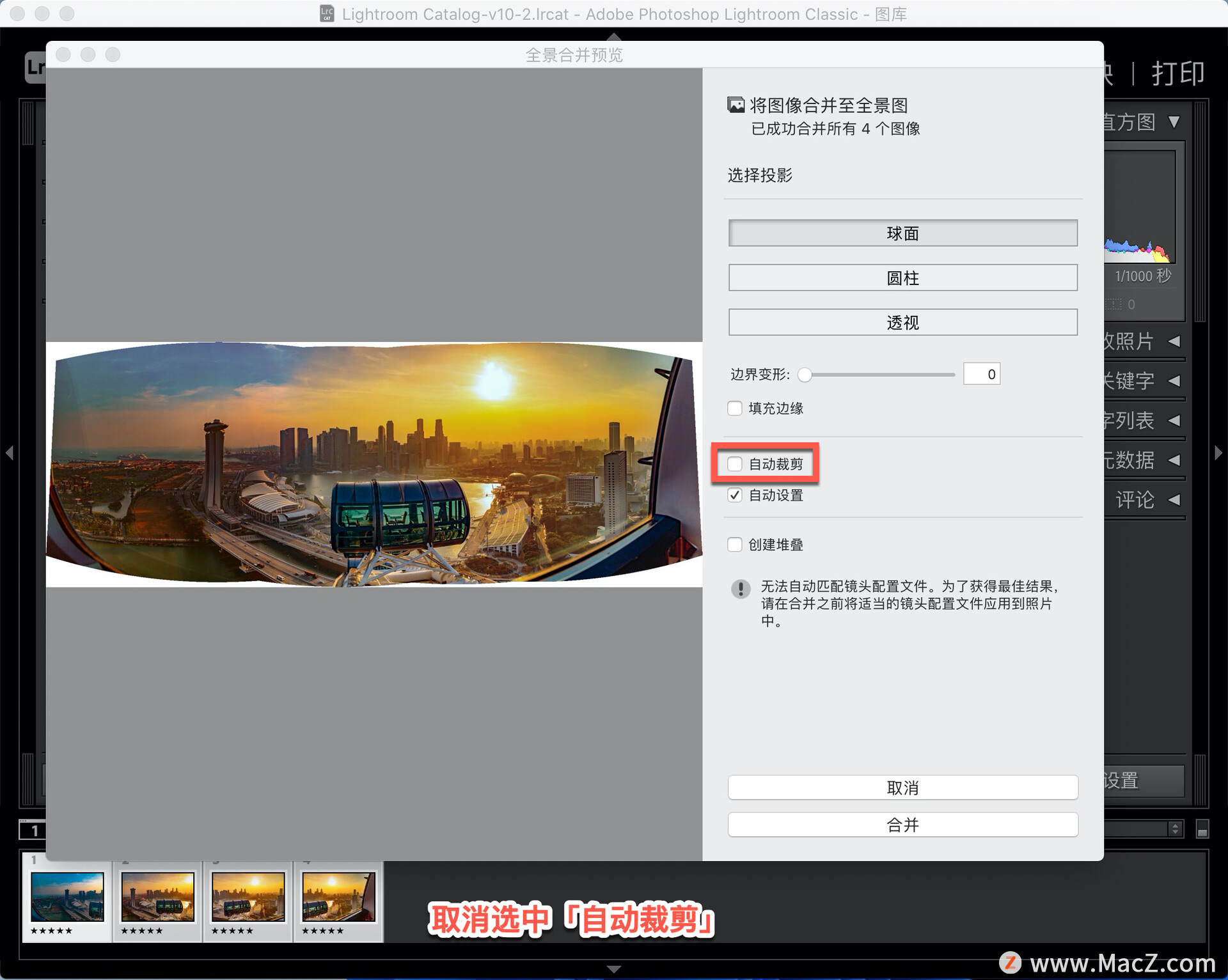Click the 已成功合并所有 4 个图像 status text
Screen dimensions: 1228x980
pyautogui.click(x=835, y=128)
